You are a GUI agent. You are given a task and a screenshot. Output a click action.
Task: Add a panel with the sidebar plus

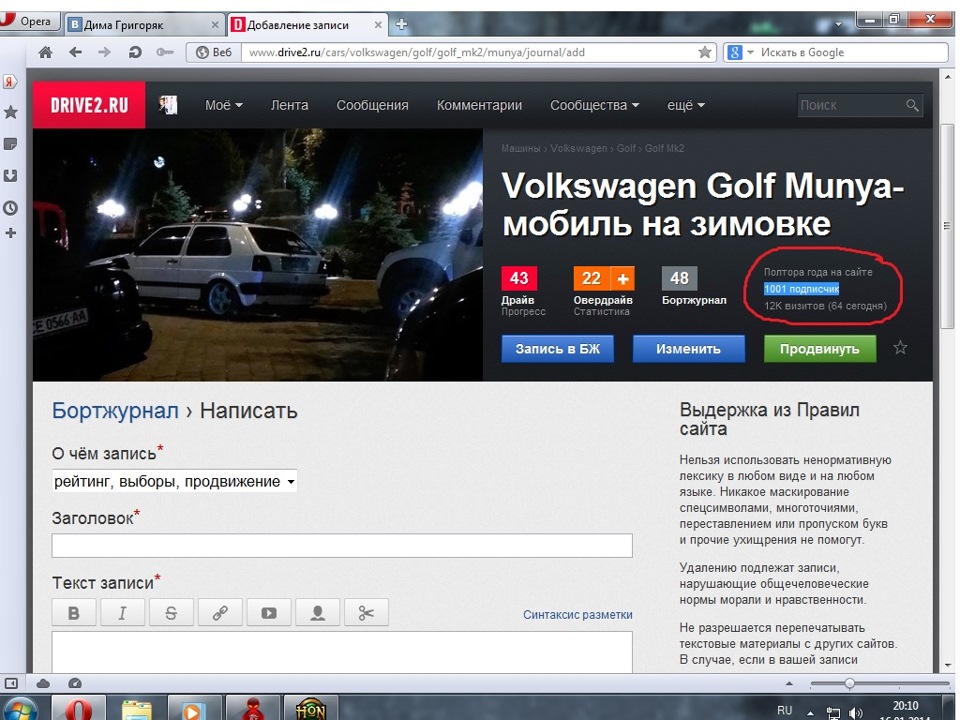[10, 233]
